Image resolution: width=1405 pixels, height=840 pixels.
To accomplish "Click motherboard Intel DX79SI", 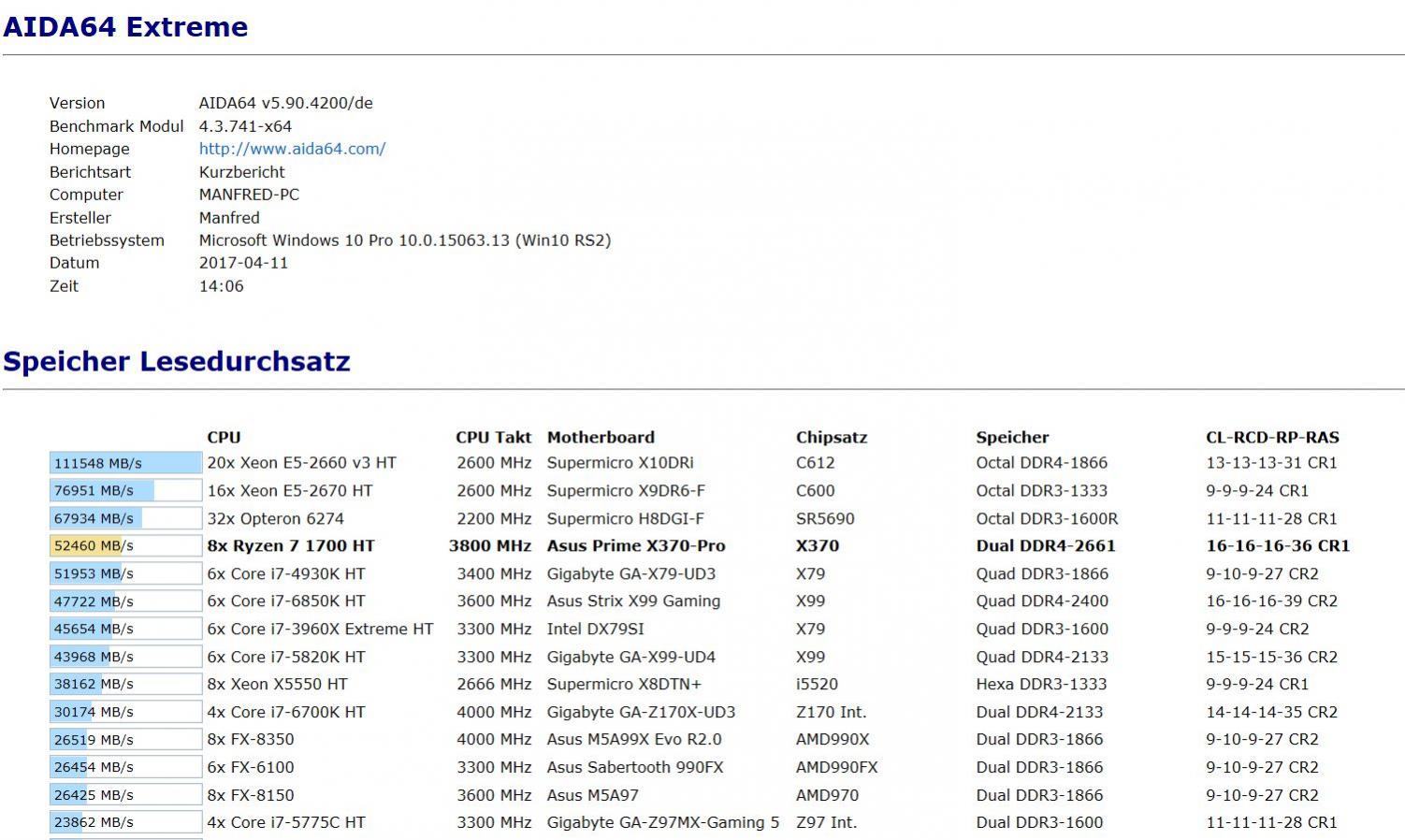I will click(x=595, y=629).
